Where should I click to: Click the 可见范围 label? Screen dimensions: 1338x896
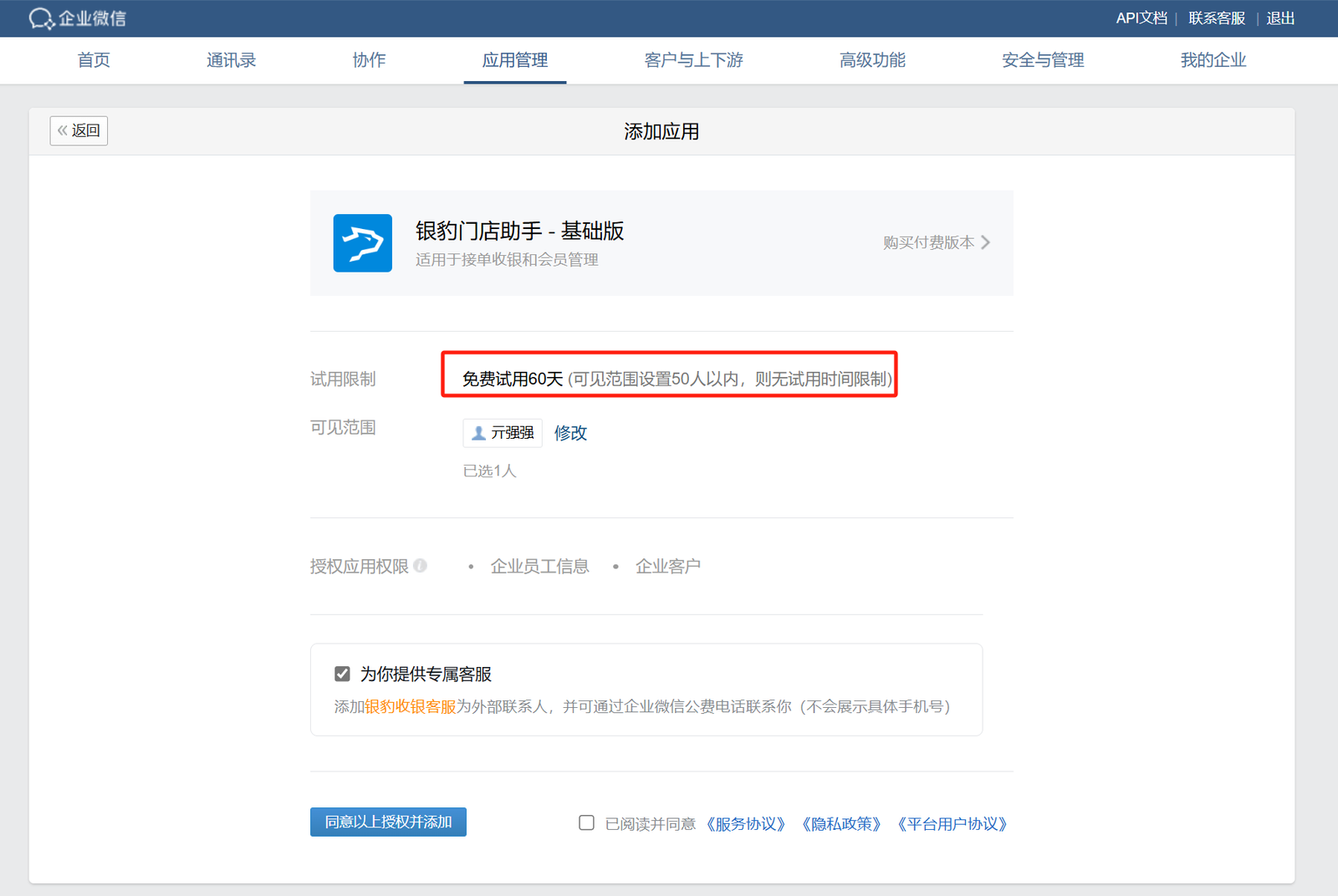coord(343,427)
